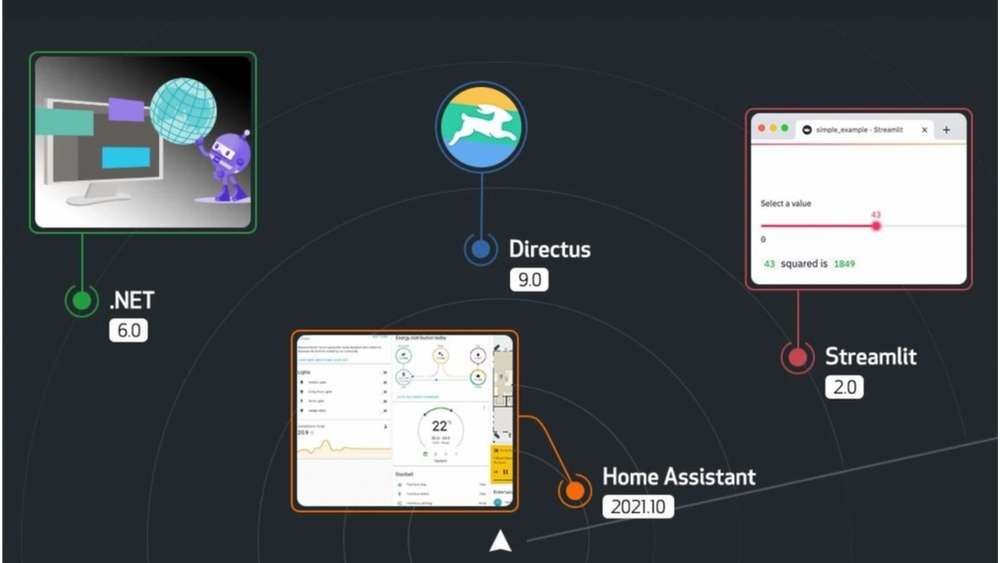Click the Directus rabbit logo

(482, 126)
